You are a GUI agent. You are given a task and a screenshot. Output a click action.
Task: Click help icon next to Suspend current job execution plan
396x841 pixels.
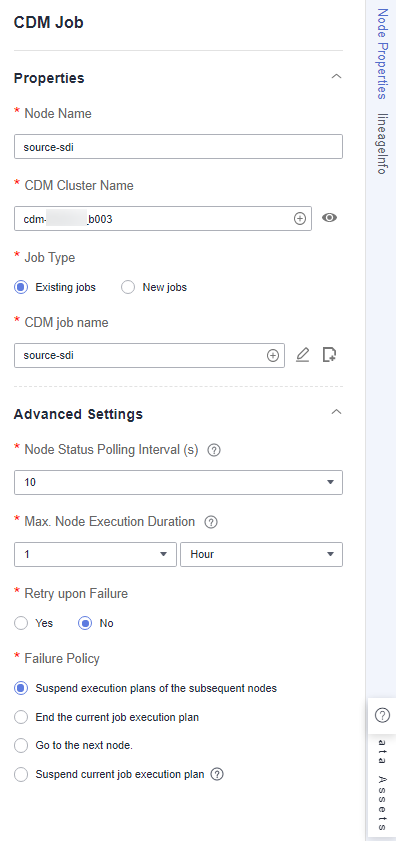[217, 774]
